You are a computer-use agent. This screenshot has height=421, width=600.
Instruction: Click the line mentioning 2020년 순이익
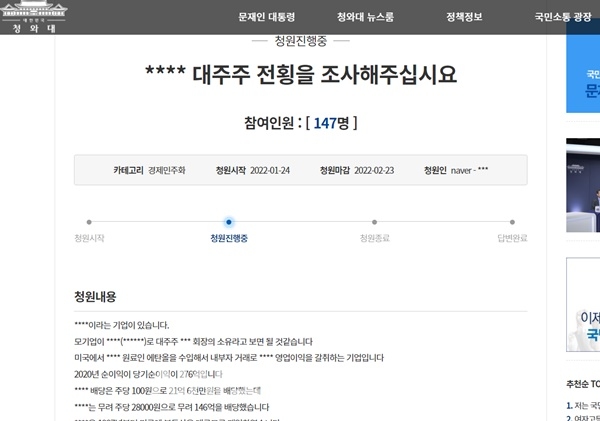148,374
